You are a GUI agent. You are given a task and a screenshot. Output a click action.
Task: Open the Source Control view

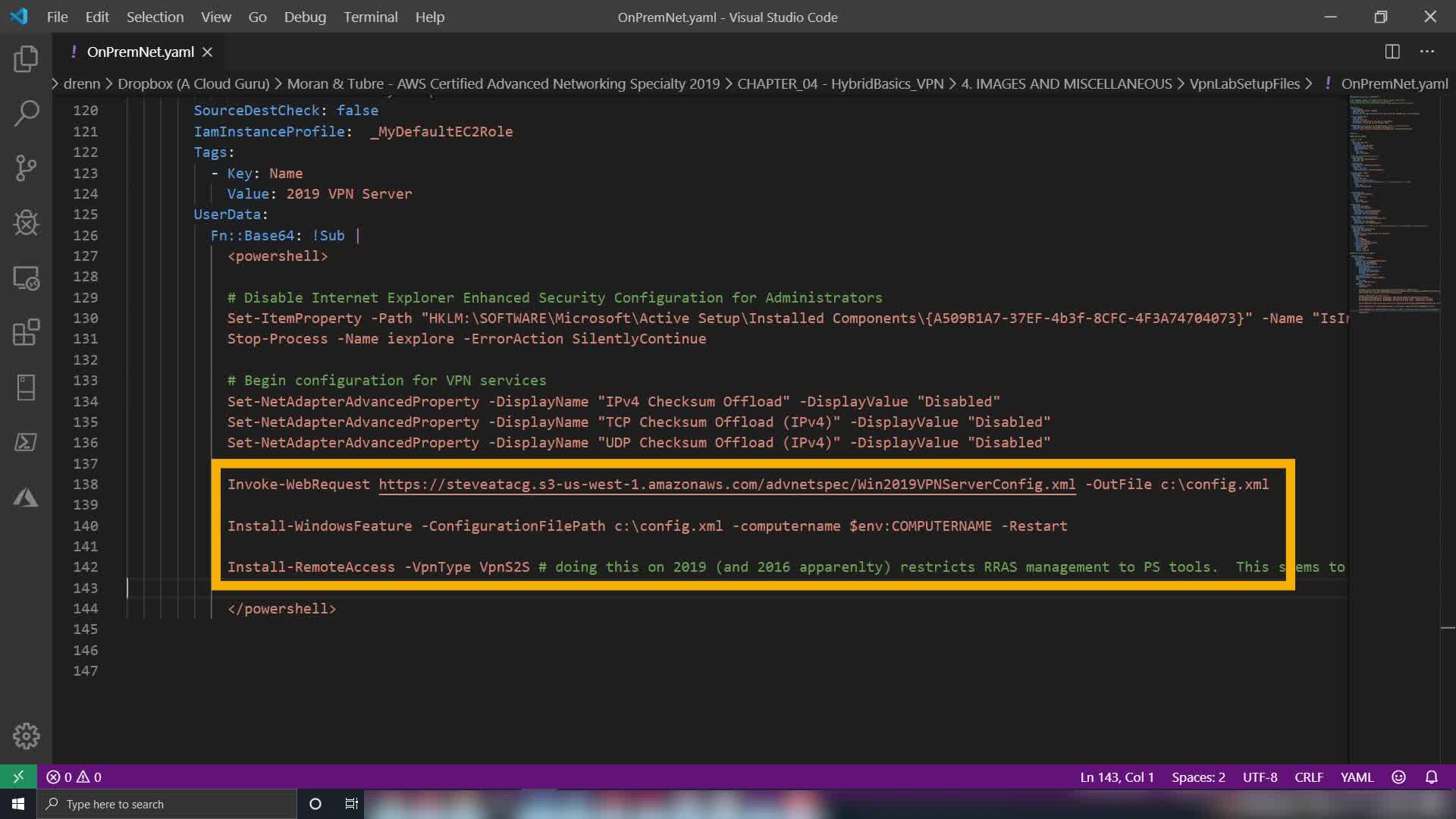coord(26,168)
